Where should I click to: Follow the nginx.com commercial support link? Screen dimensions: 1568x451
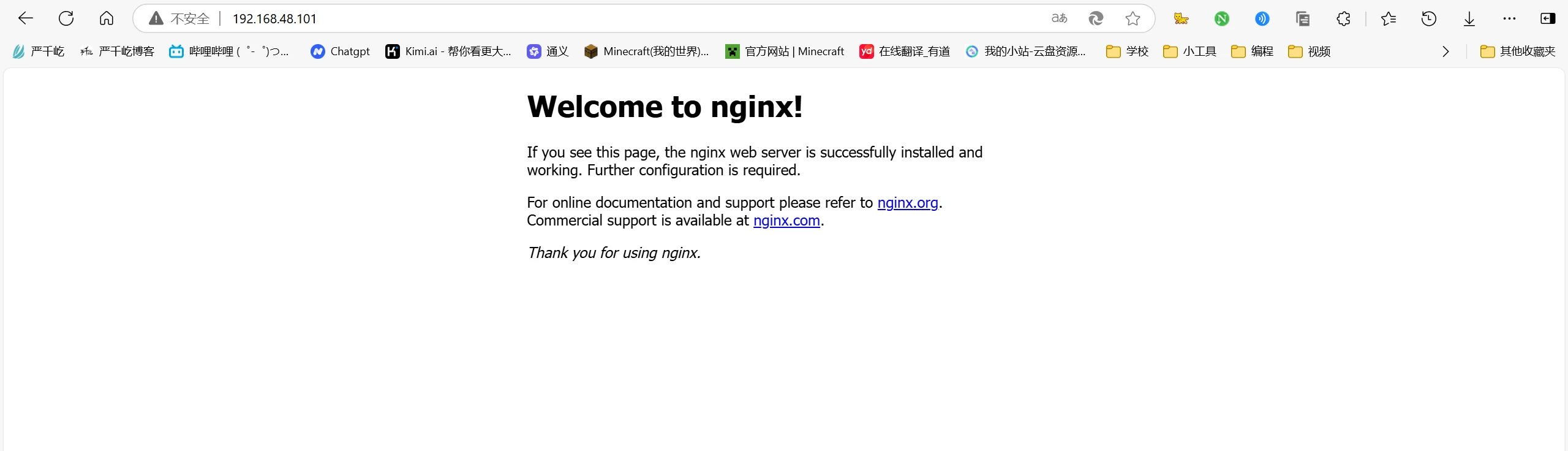786,221
